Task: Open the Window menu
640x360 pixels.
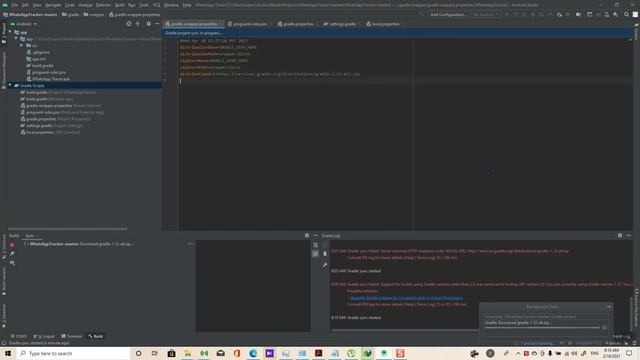Action: (x=171, y=5)
